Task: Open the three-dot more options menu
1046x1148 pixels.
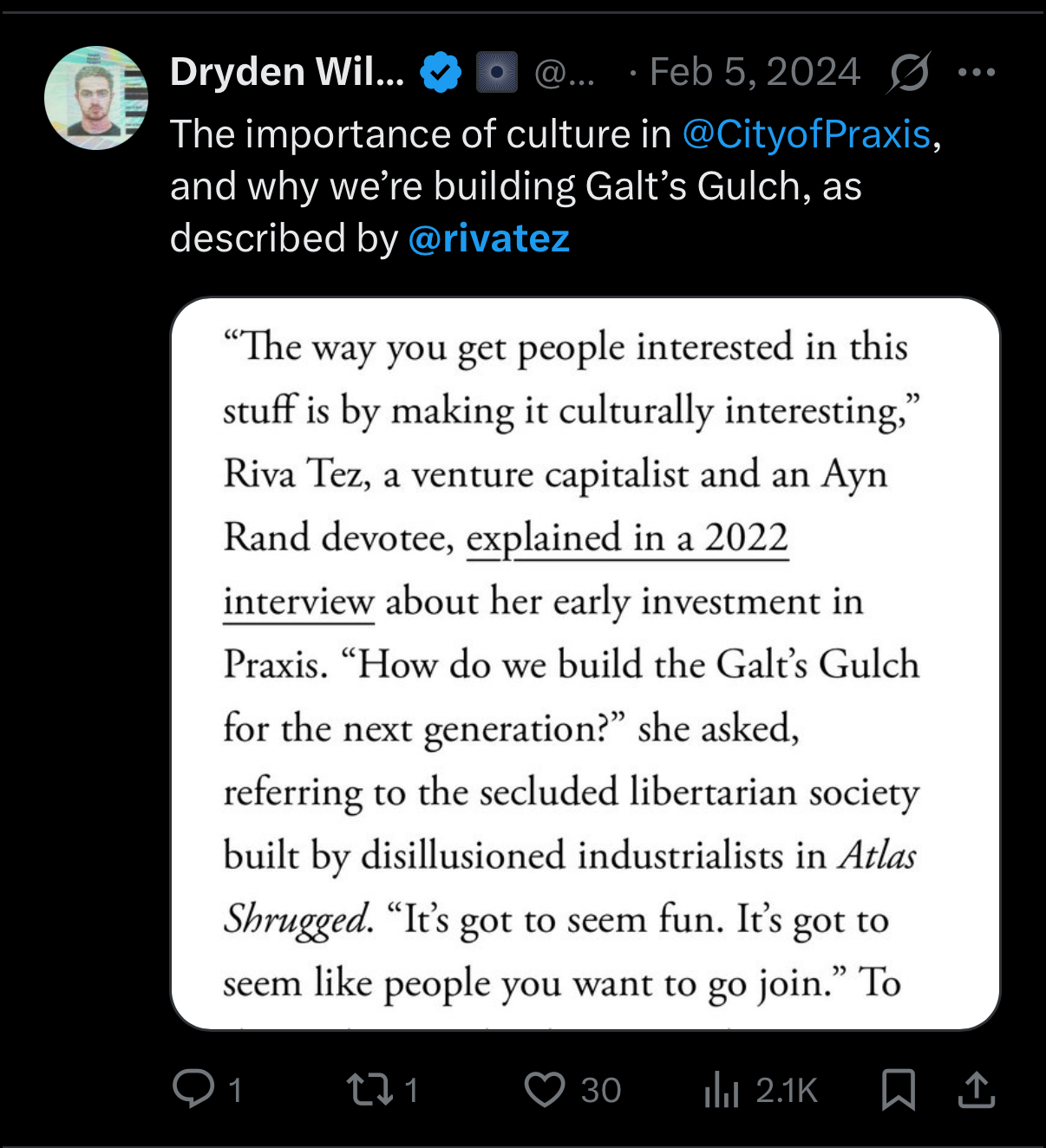Action: (x=977, y=72)
